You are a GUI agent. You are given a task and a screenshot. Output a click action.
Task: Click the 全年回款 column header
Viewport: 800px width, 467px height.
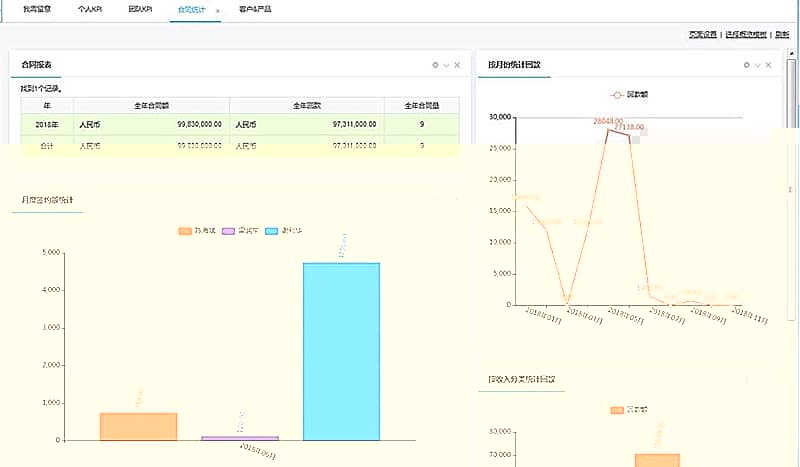coord(307,106)
